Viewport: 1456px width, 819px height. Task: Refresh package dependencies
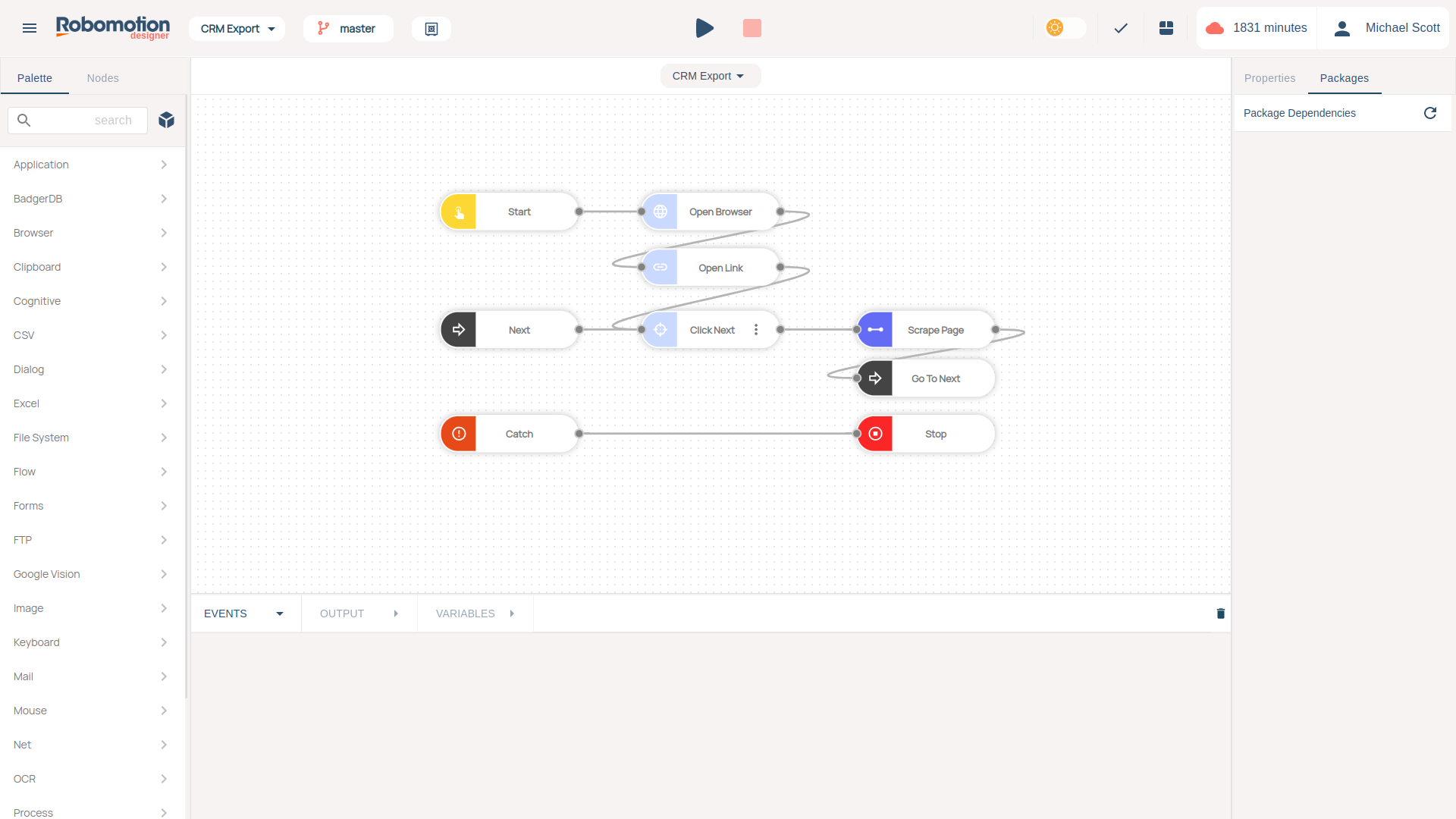pos(1430,113)
